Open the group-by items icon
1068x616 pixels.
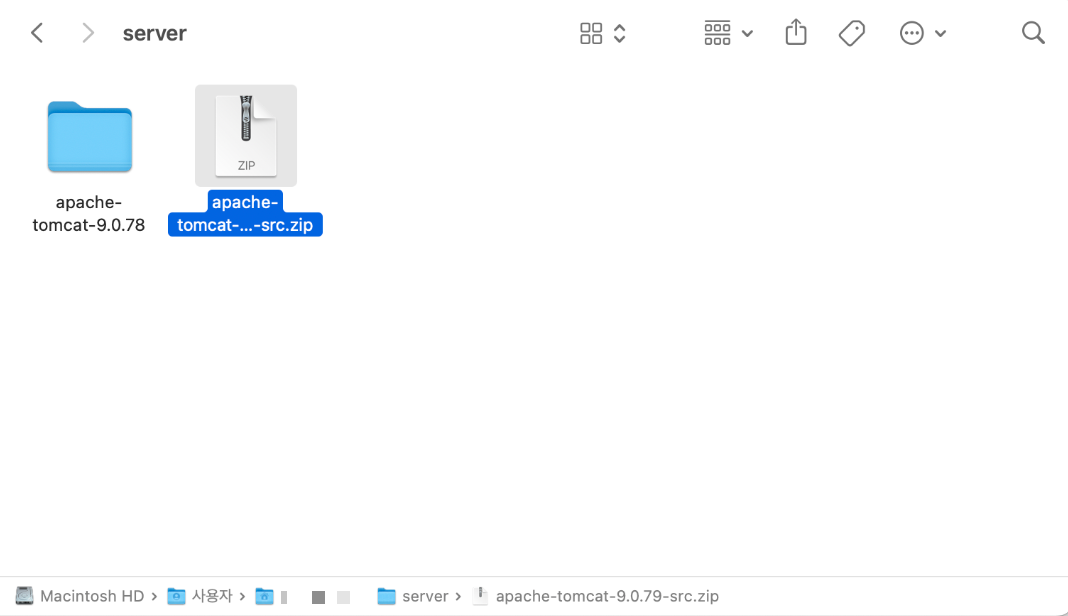point(717,33)
